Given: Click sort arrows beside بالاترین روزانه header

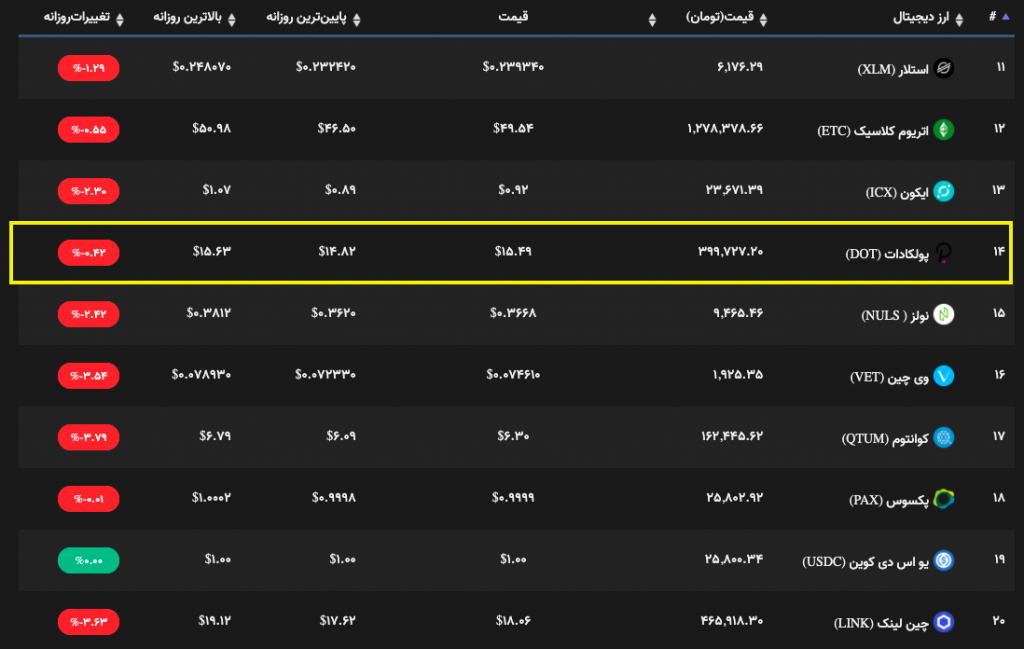Looking at the screenshot, I should 232,20.
